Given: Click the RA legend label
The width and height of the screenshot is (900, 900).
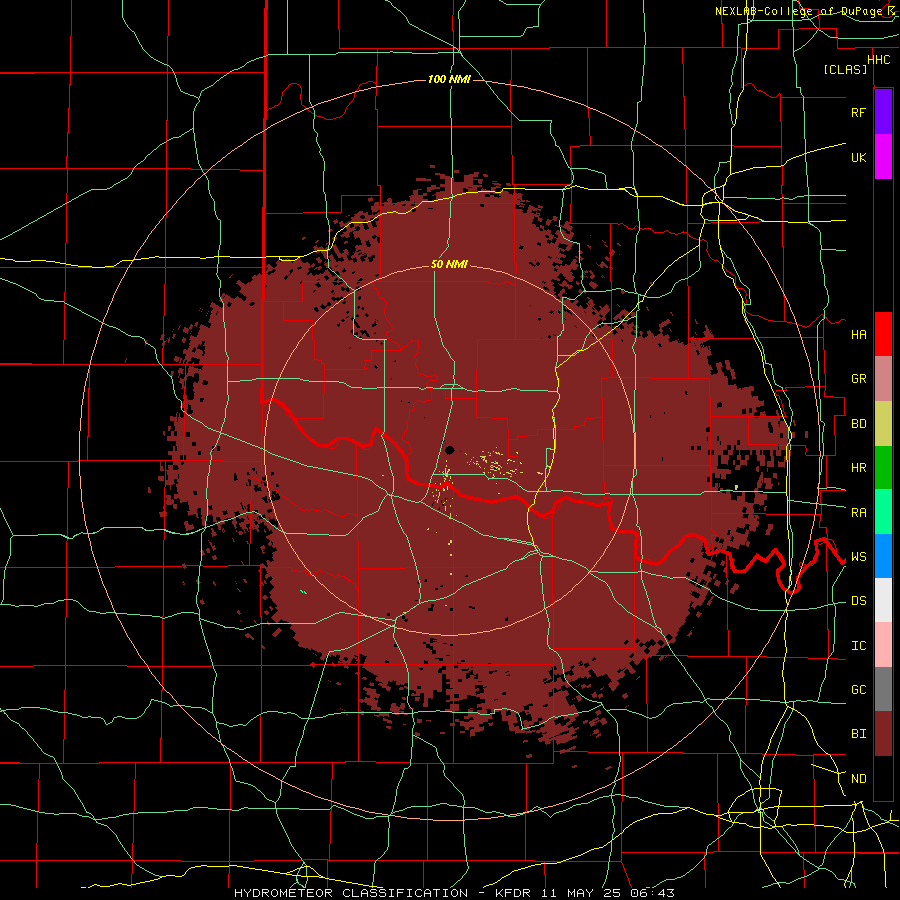Looking at the screenshot, I should (858, 513).
